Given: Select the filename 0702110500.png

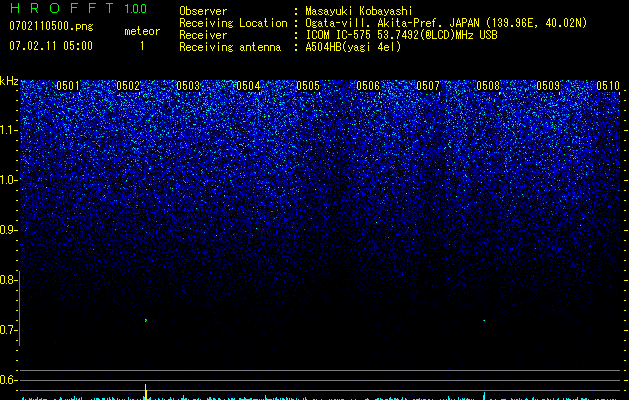Looking at the screenshot, I should (51, 27).
